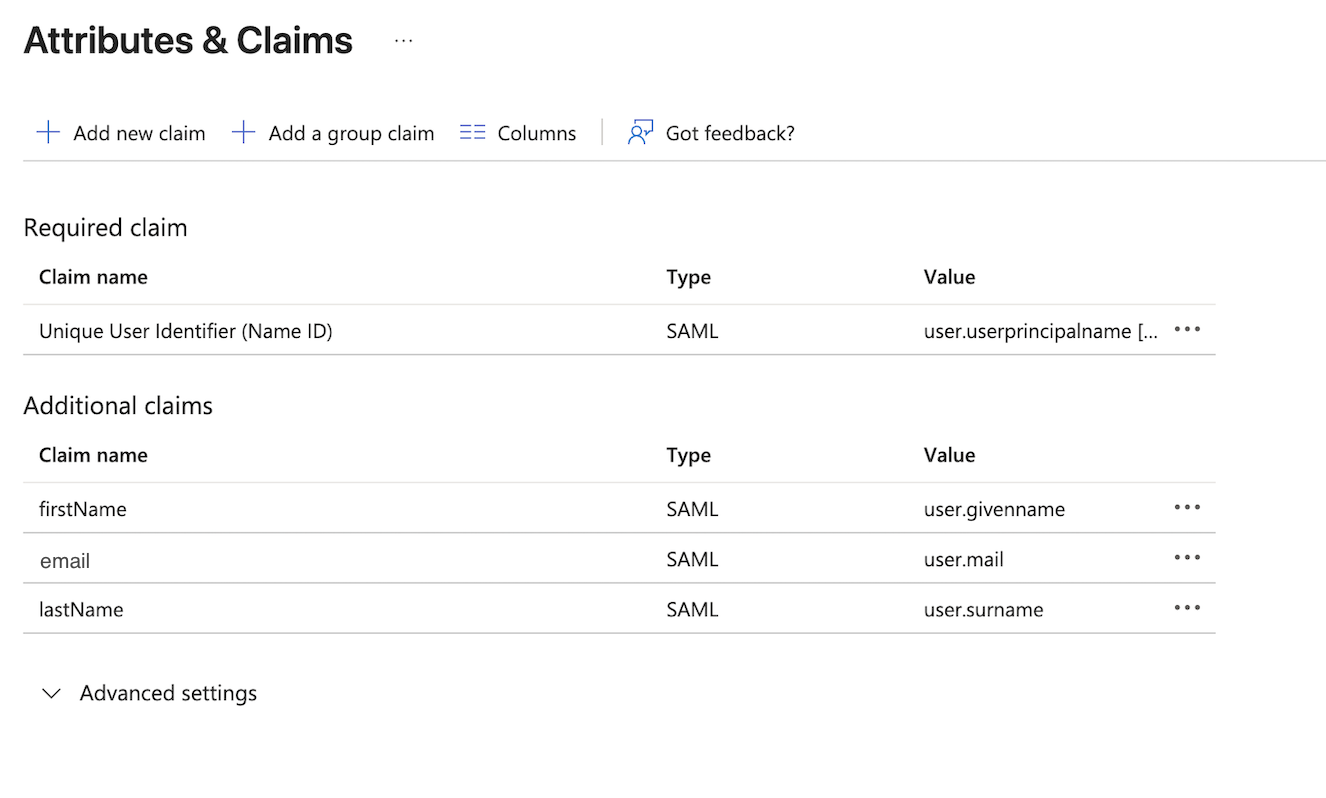Click the Value header under Required claim
The image size is (1326, 798).
(x=949, y=277)
